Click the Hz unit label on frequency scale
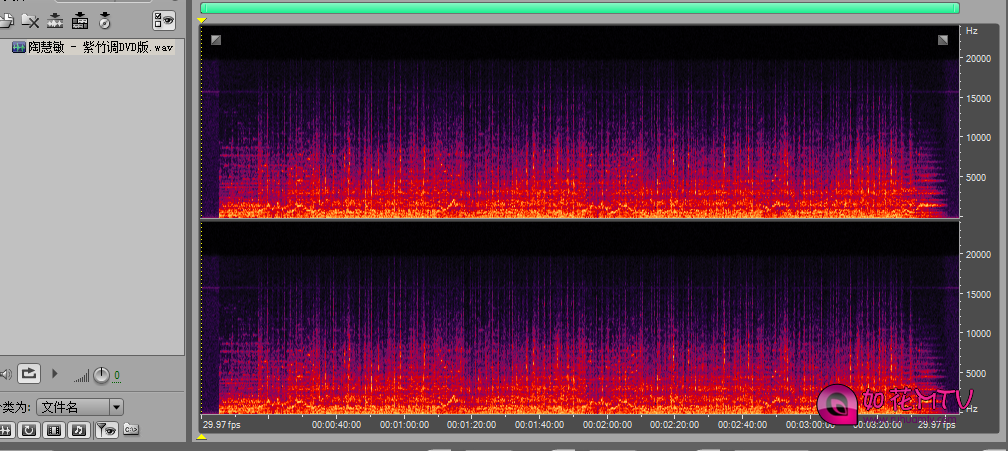The image size is (1008, 451). point(971,30)
